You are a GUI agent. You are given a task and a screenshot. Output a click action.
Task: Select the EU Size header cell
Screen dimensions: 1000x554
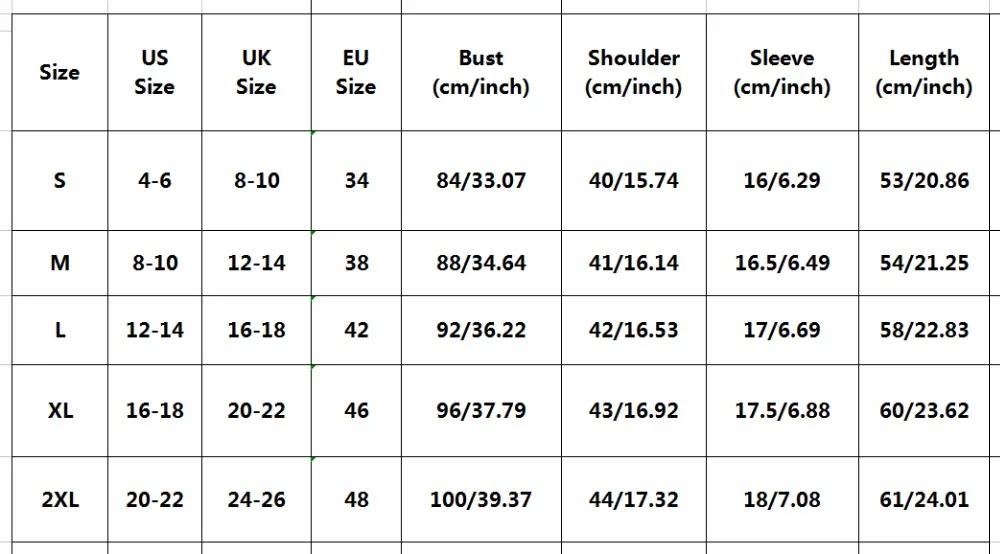(357, 73)
